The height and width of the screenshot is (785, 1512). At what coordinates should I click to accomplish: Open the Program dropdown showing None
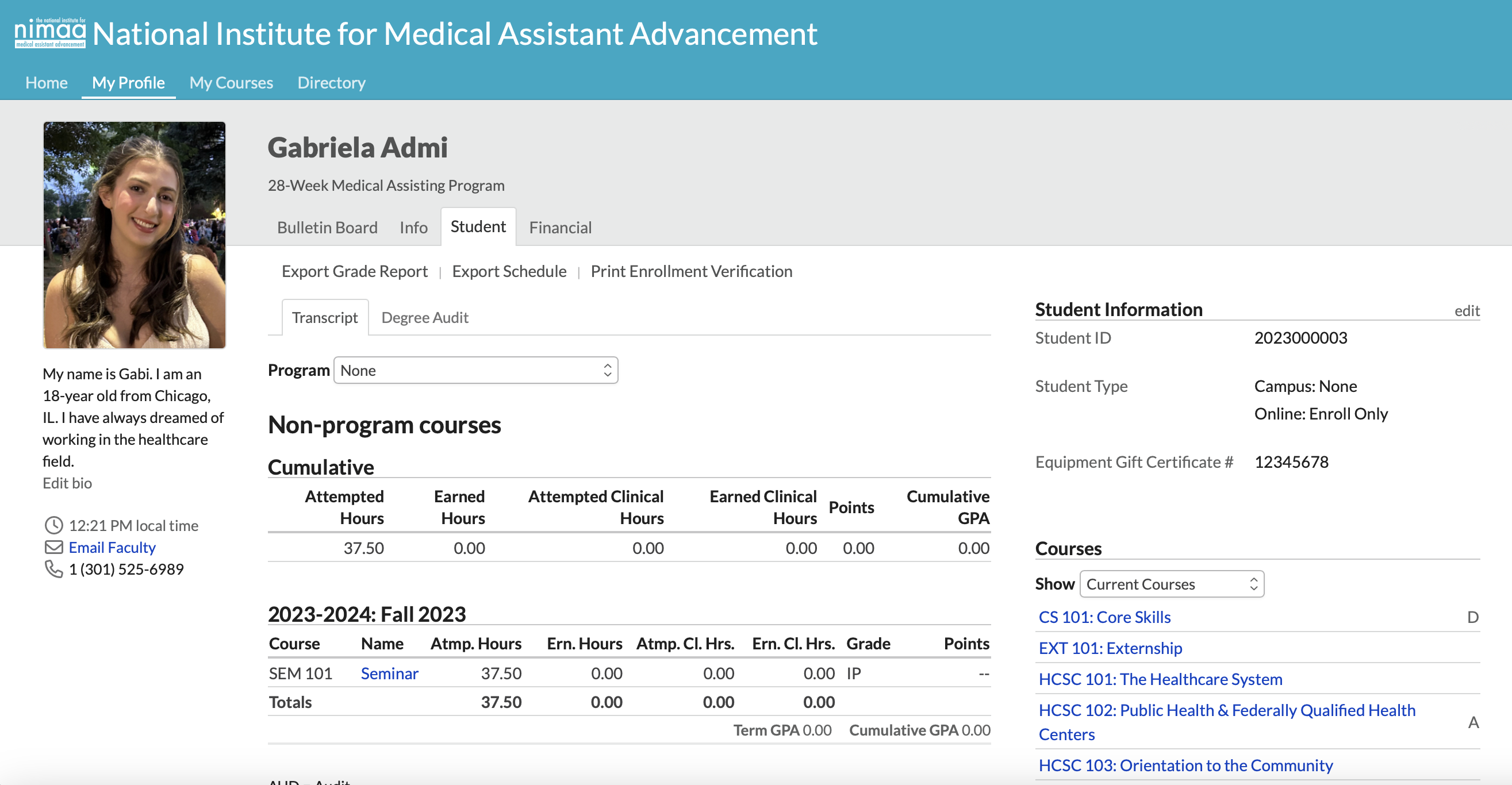[475, 370]
